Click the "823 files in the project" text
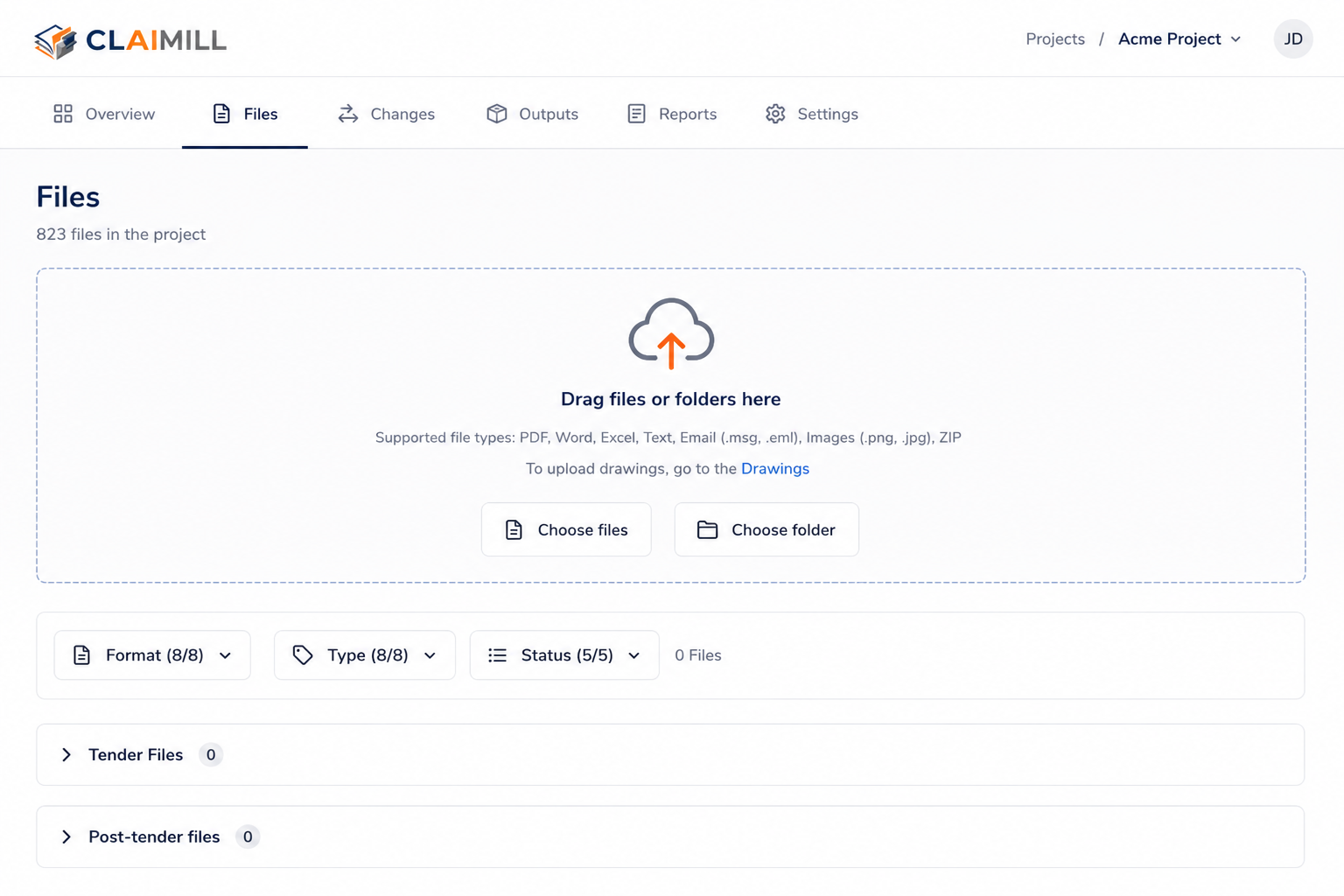 click(121, 234)
